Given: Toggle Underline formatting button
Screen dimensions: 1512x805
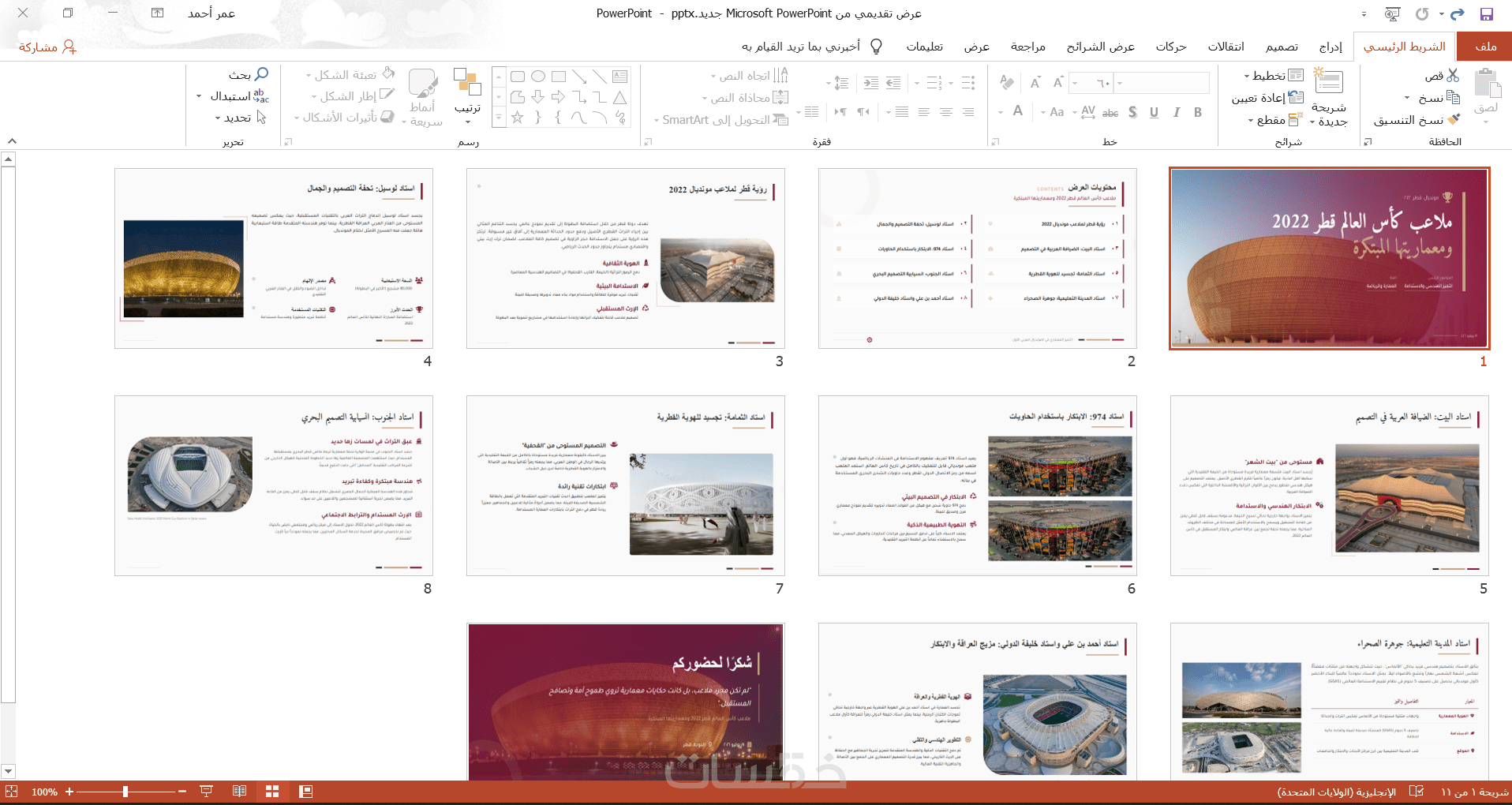Looking at the screenshot, I should [1155, 112].
